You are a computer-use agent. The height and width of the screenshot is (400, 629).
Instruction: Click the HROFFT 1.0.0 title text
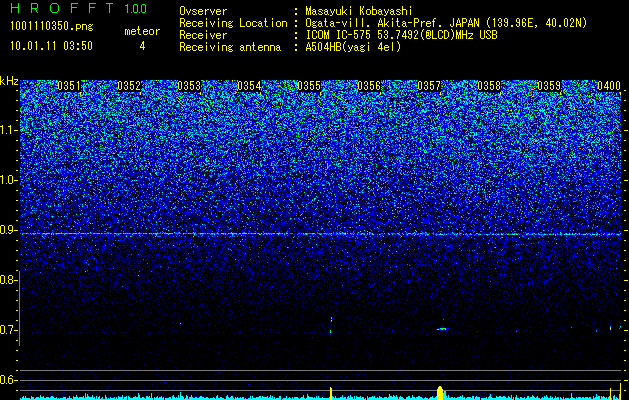(79, 8)
